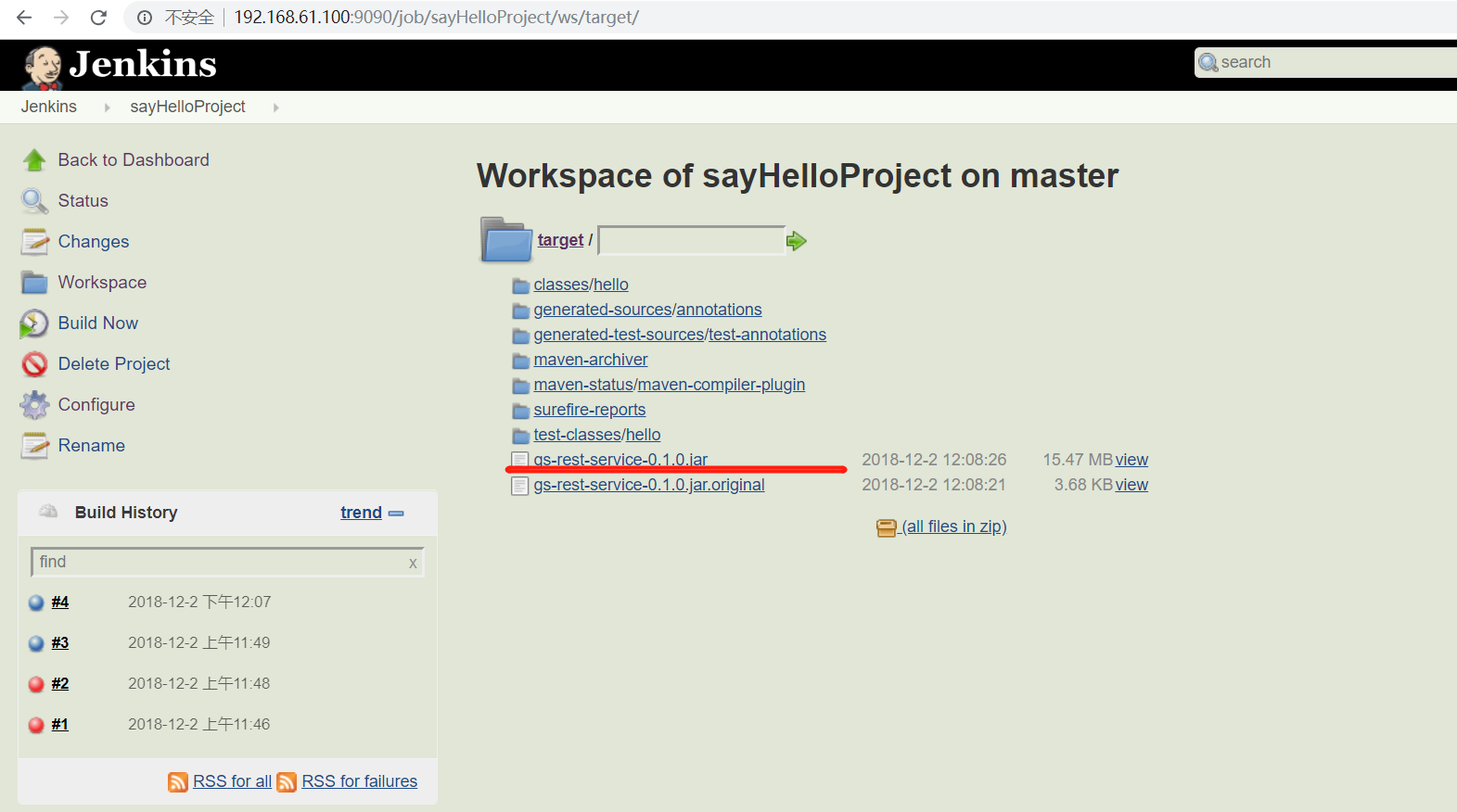This screenshot has height=812, width=1457.
Task: Open the gs-rest-service-0.1.0.jar file link
Action: pos(620,460)
